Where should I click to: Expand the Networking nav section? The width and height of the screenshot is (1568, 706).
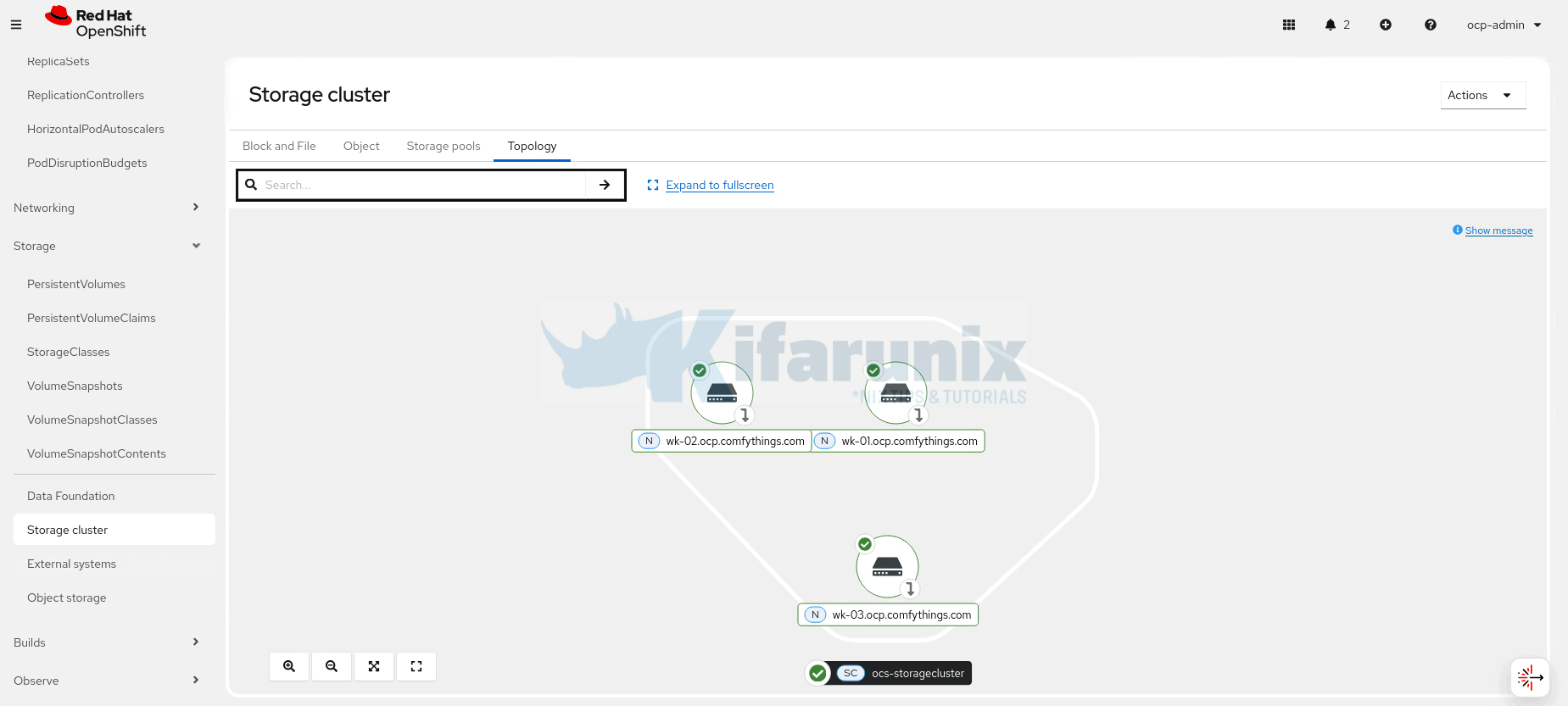click(108, 208)
